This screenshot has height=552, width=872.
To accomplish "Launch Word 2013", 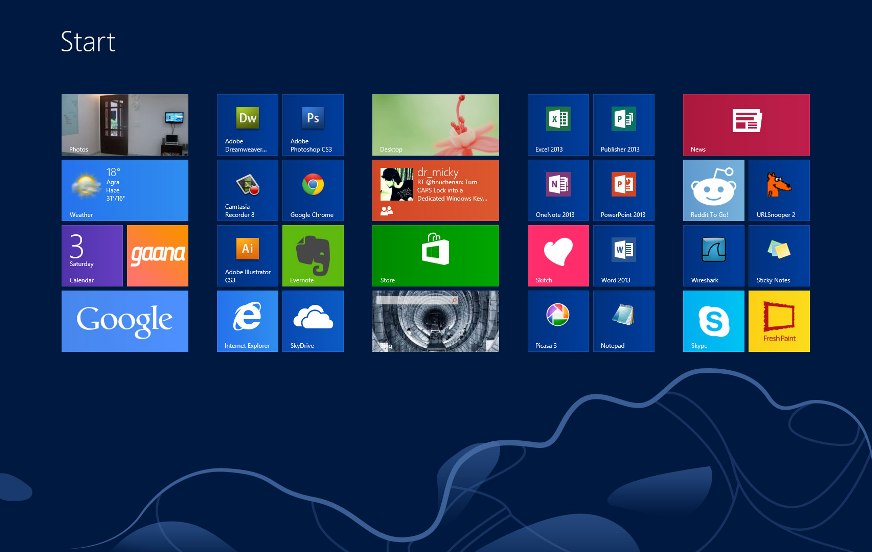I will [623, 256].
